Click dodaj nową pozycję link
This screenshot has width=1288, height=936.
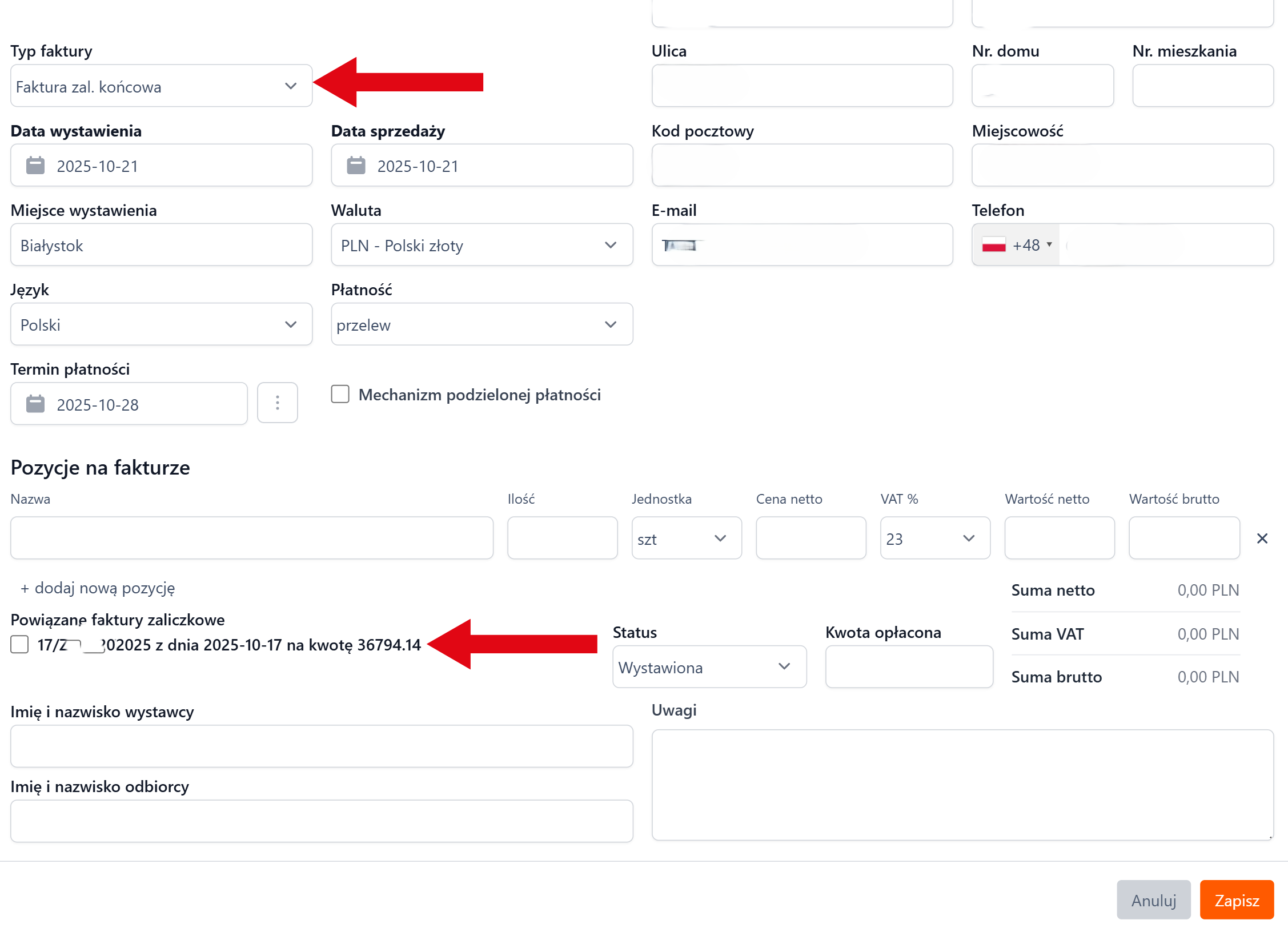(x=98, y=588)
